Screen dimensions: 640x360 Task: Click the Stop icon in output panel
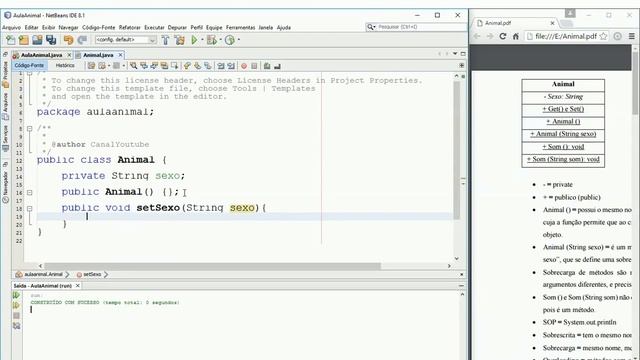tap(16, 316)
